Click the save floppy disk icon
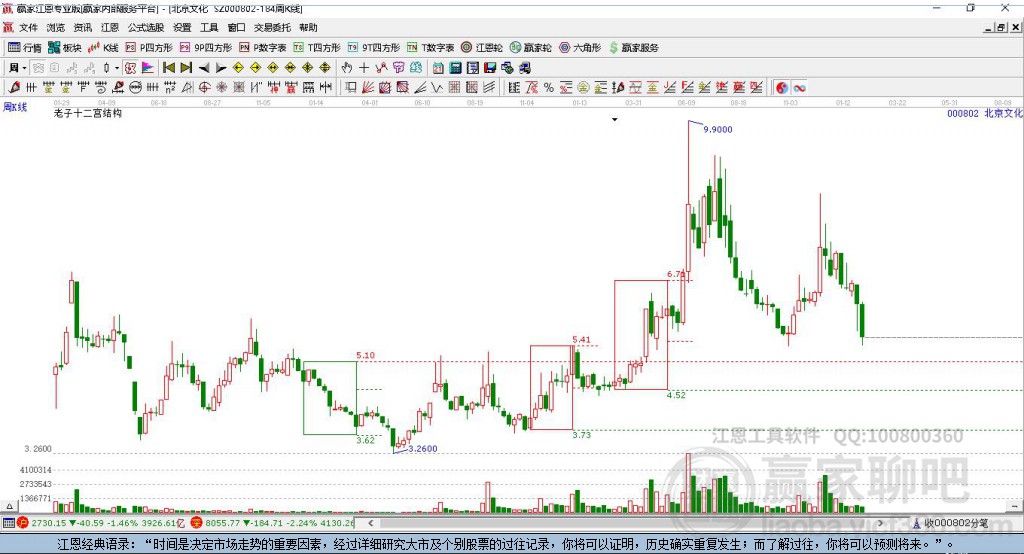1024x554 pixels. click(490, 68)
